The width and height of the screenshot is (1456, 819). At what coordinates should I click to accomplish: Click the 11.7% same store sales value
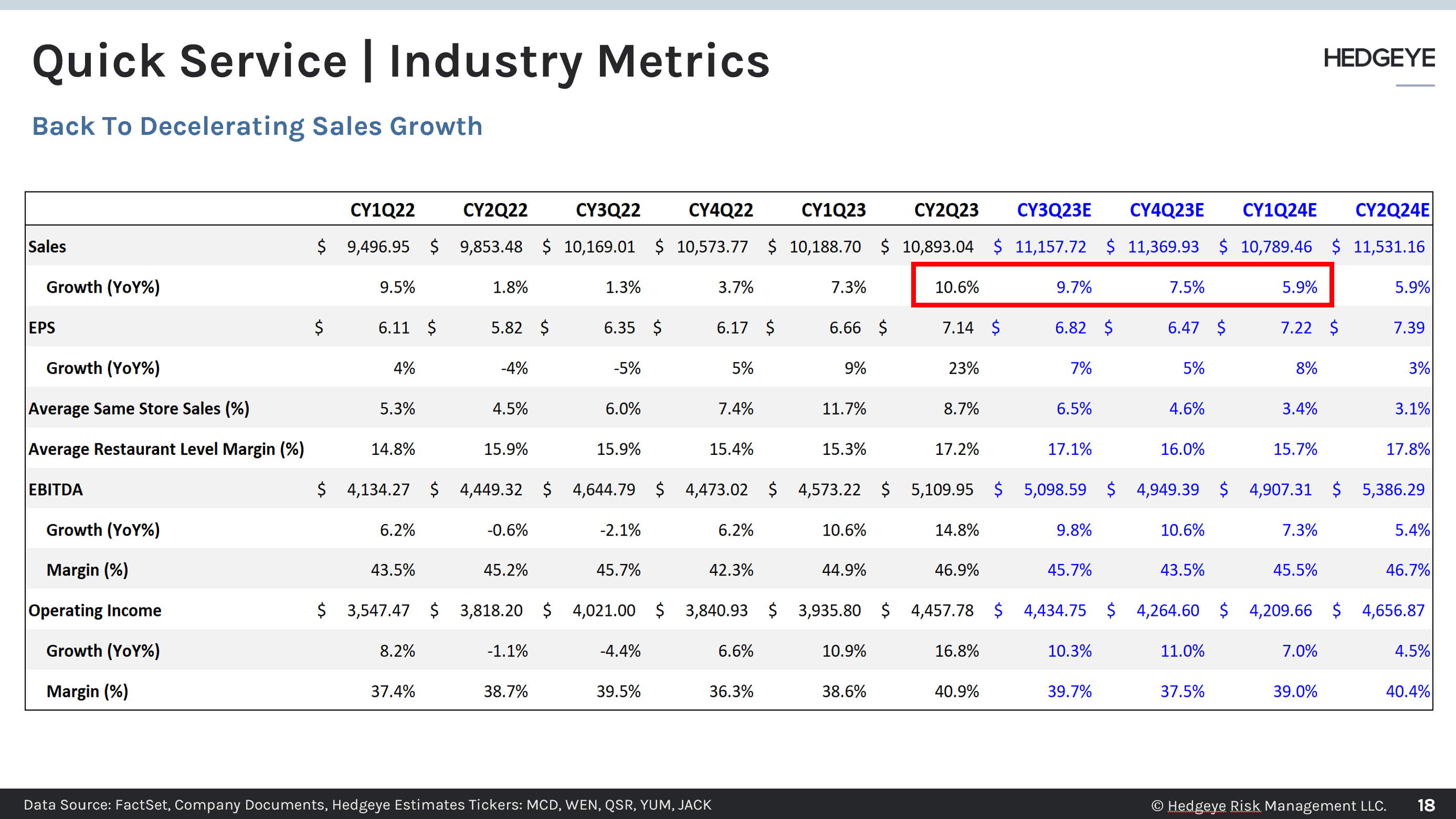tap(843, 408)
